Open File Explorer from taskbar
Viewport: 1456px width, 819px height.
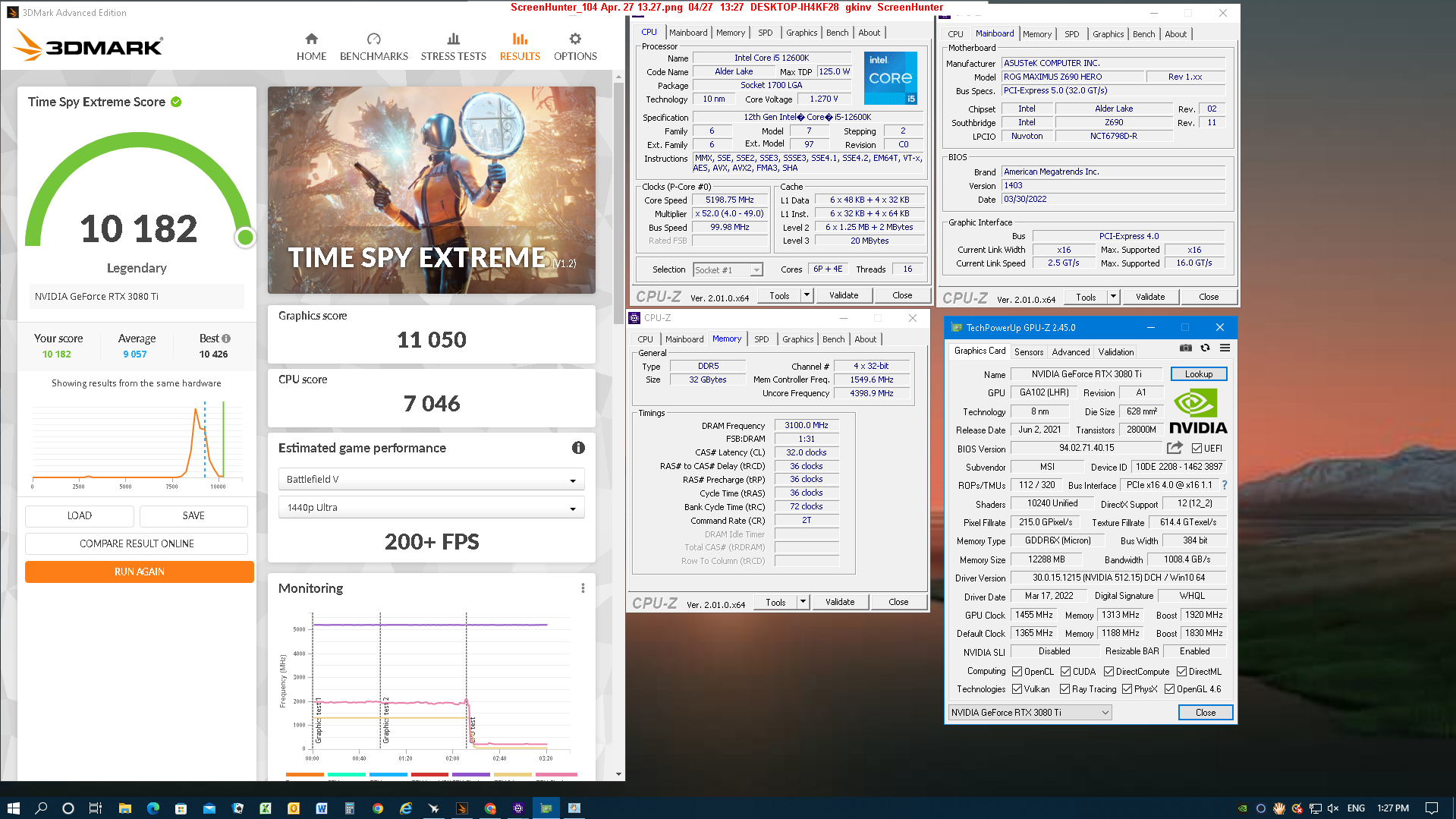(x=125, y=808)
